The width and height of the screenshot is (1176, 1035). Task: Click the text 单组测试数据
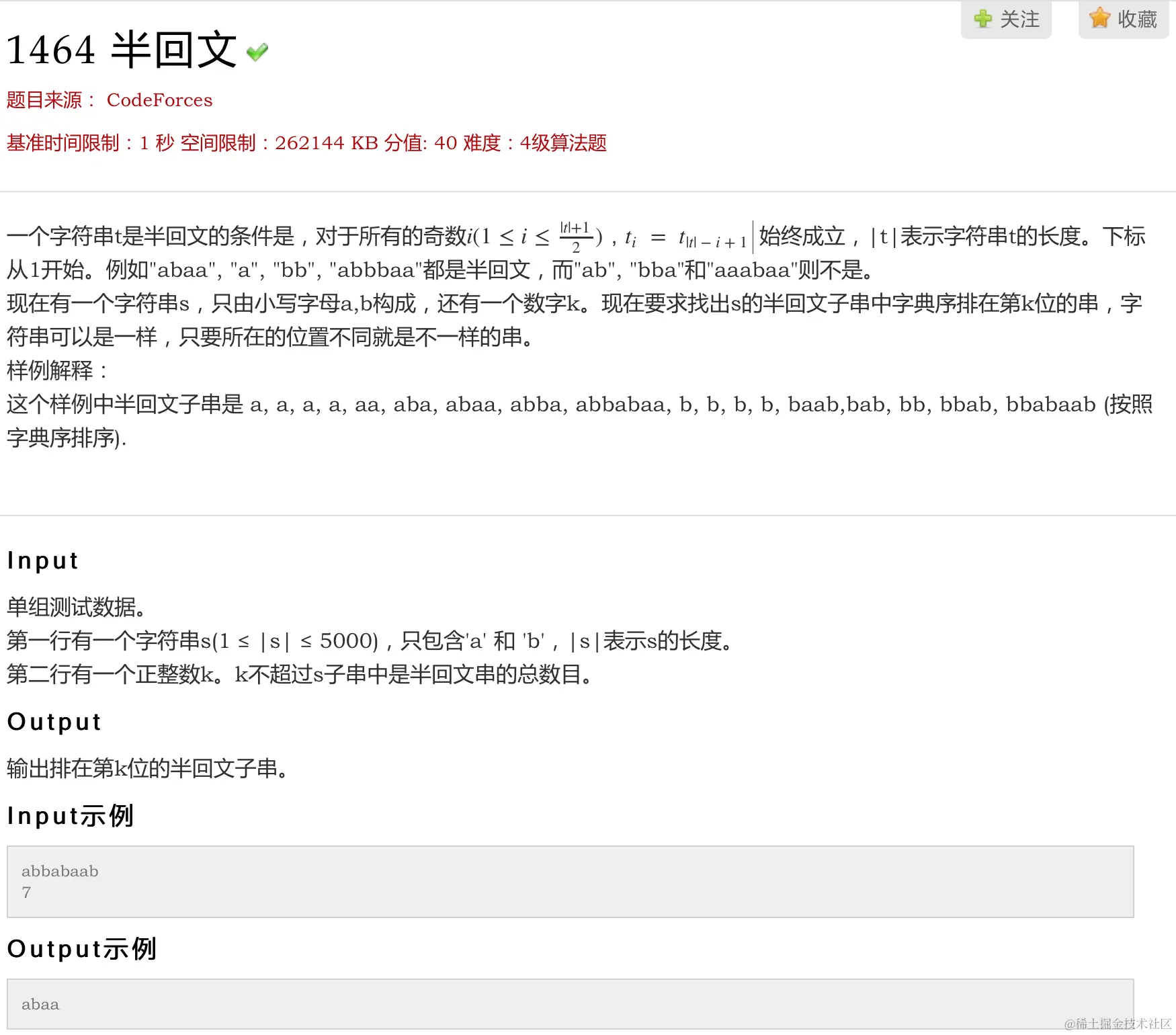pyautogui.click(x=77, y=607)
